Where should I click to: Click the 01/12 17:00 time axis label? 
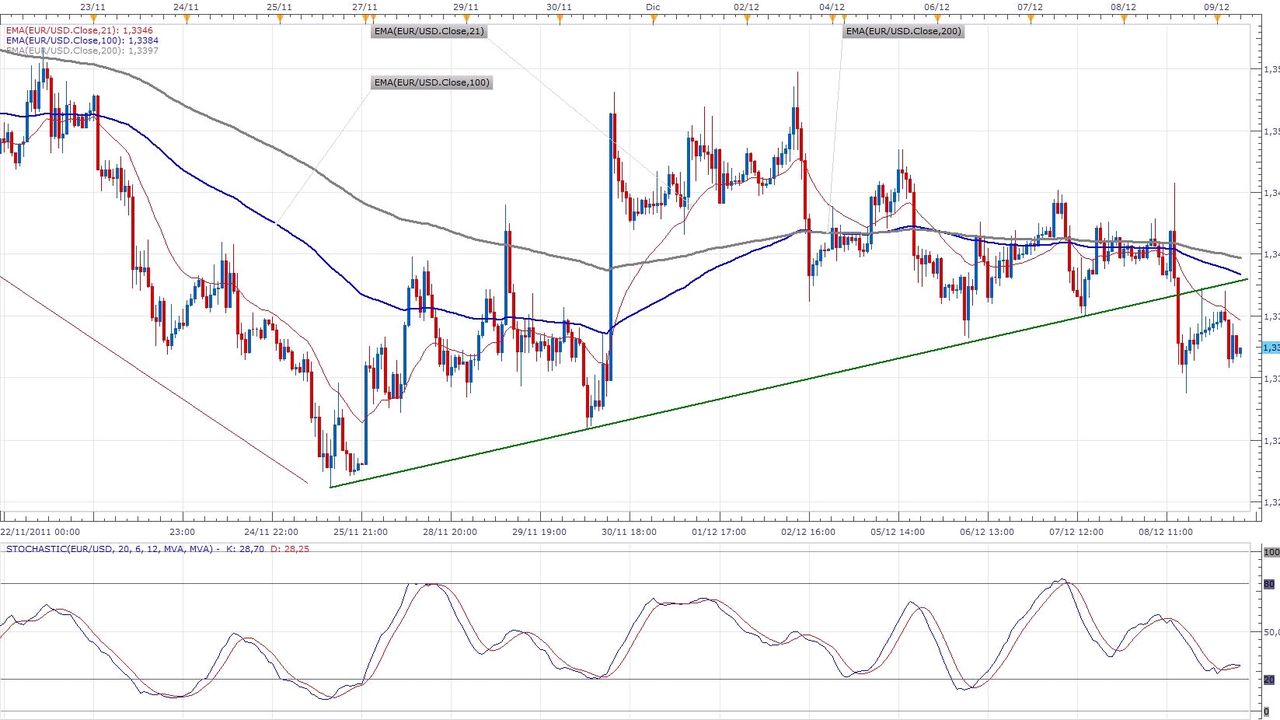[x=720, y=532]
